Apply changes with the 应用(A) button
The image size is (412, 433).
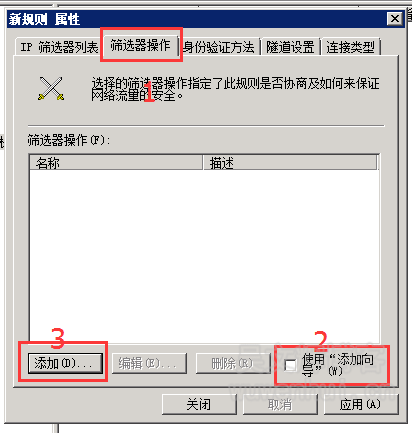point(361,404)
